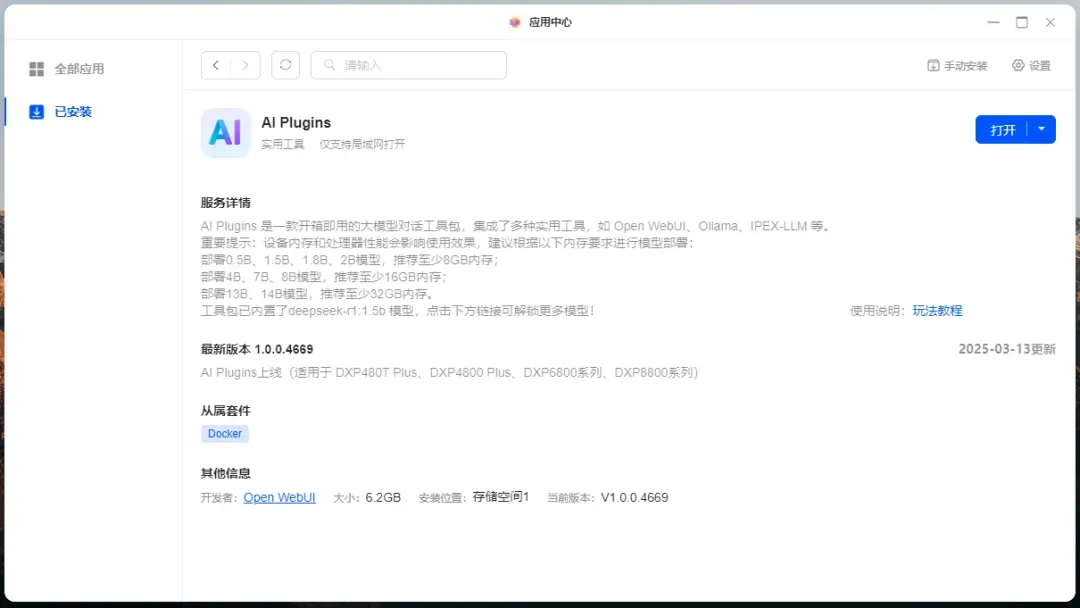This screenshot has width=1080, height=608.
Task: Click the 应用中心 title bar icon
Action: [515, 22]
